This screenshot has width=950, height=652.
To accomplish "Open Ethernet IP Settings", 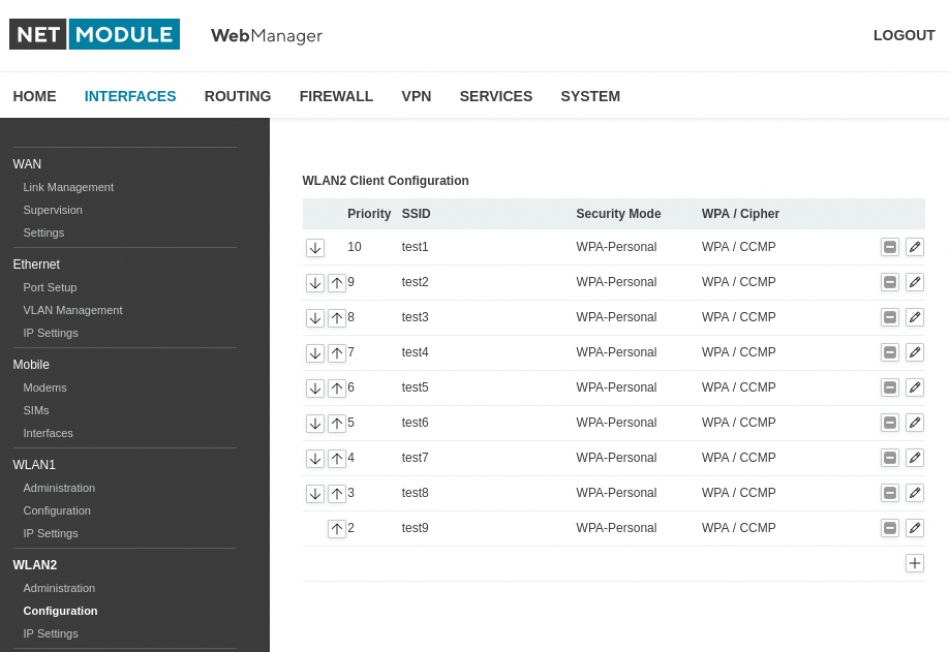I will click(51, 333).
